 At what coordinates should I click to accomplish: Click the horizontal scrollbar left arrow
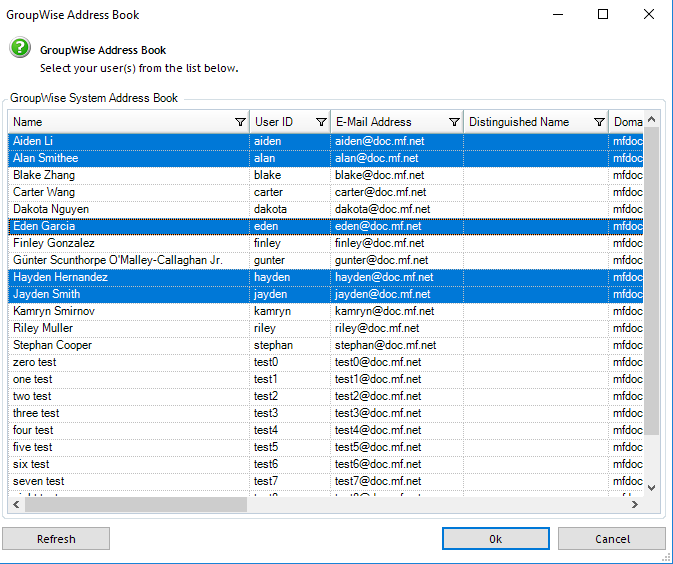pos(17,505)
